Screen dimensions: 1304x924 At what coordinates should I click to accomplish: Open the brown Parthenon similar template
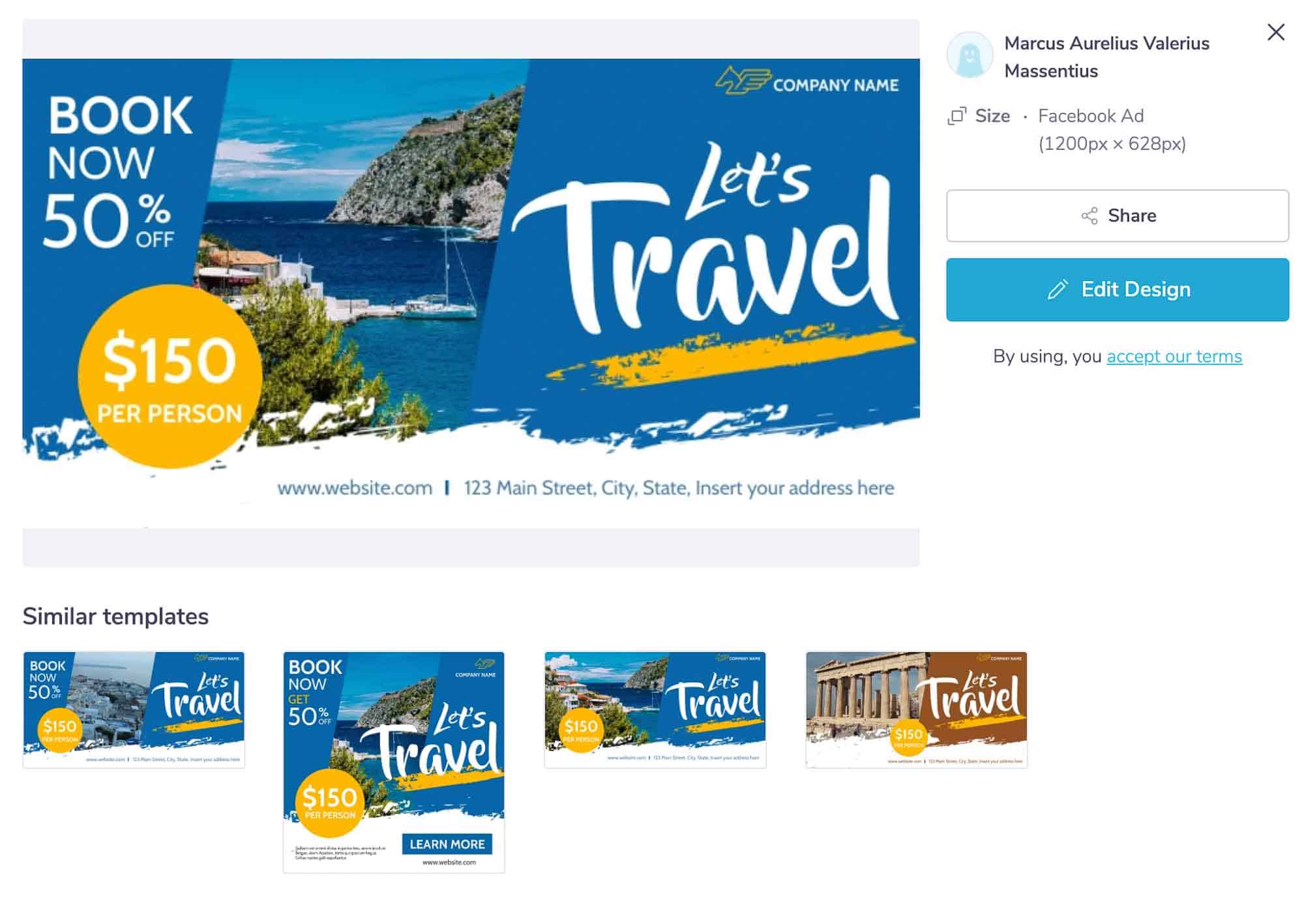tap(916, 709)
